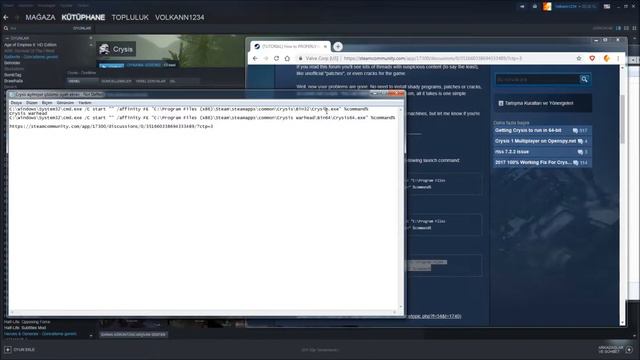This screenshot has width=640, height=360.
Task: Click the first cmd.exe command line in Notepad
Action: [189, 109]
